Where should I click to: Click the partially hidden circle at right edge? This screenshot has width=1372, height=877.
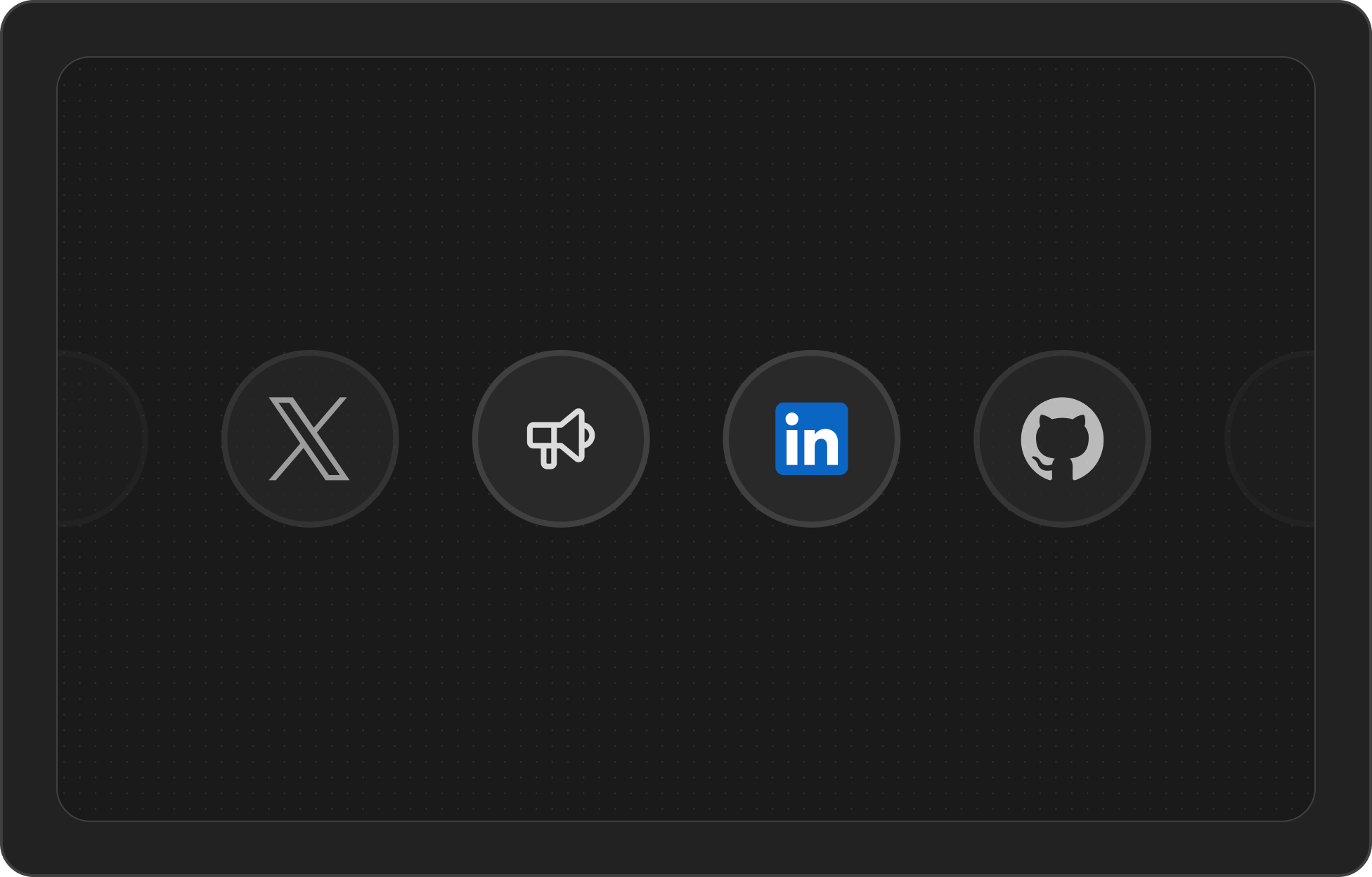[x=1269, y=438]
